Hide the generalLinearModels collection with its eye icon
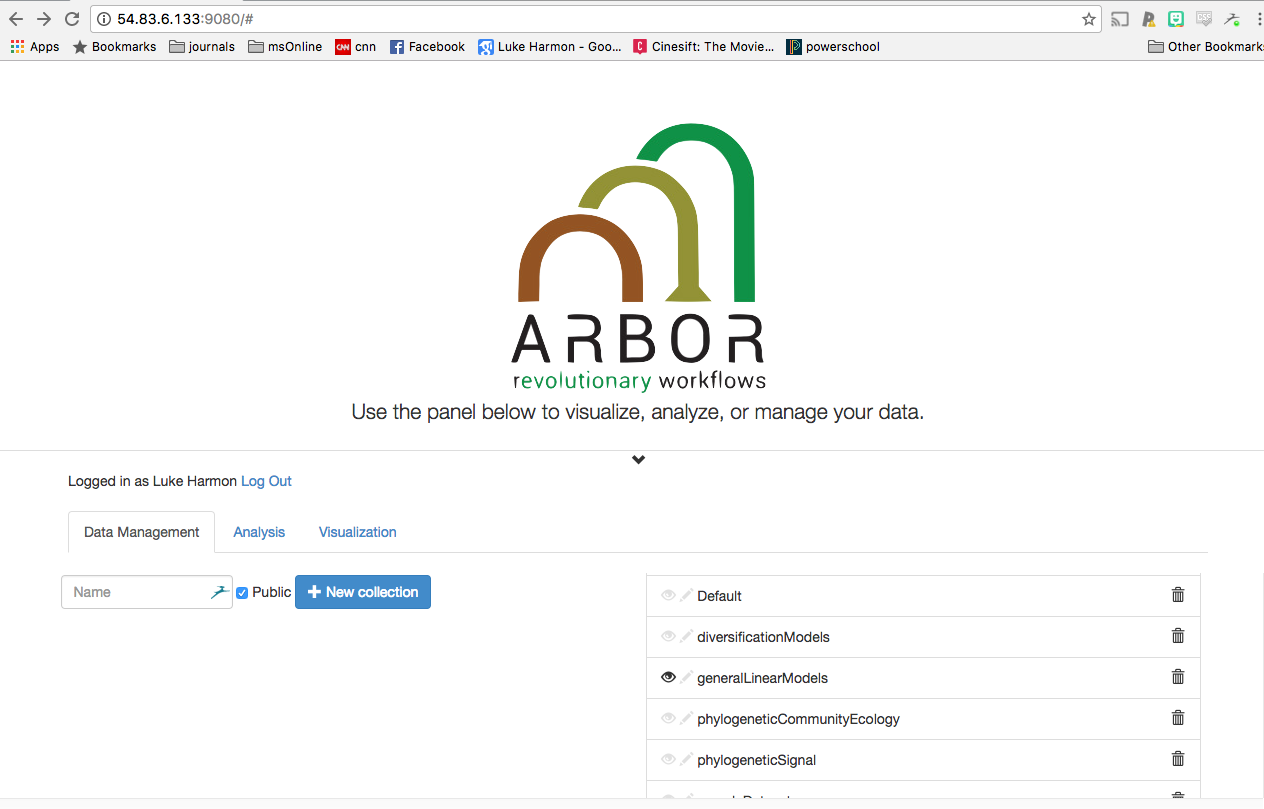Screen dimensions: 1264x809 (668, 677)
